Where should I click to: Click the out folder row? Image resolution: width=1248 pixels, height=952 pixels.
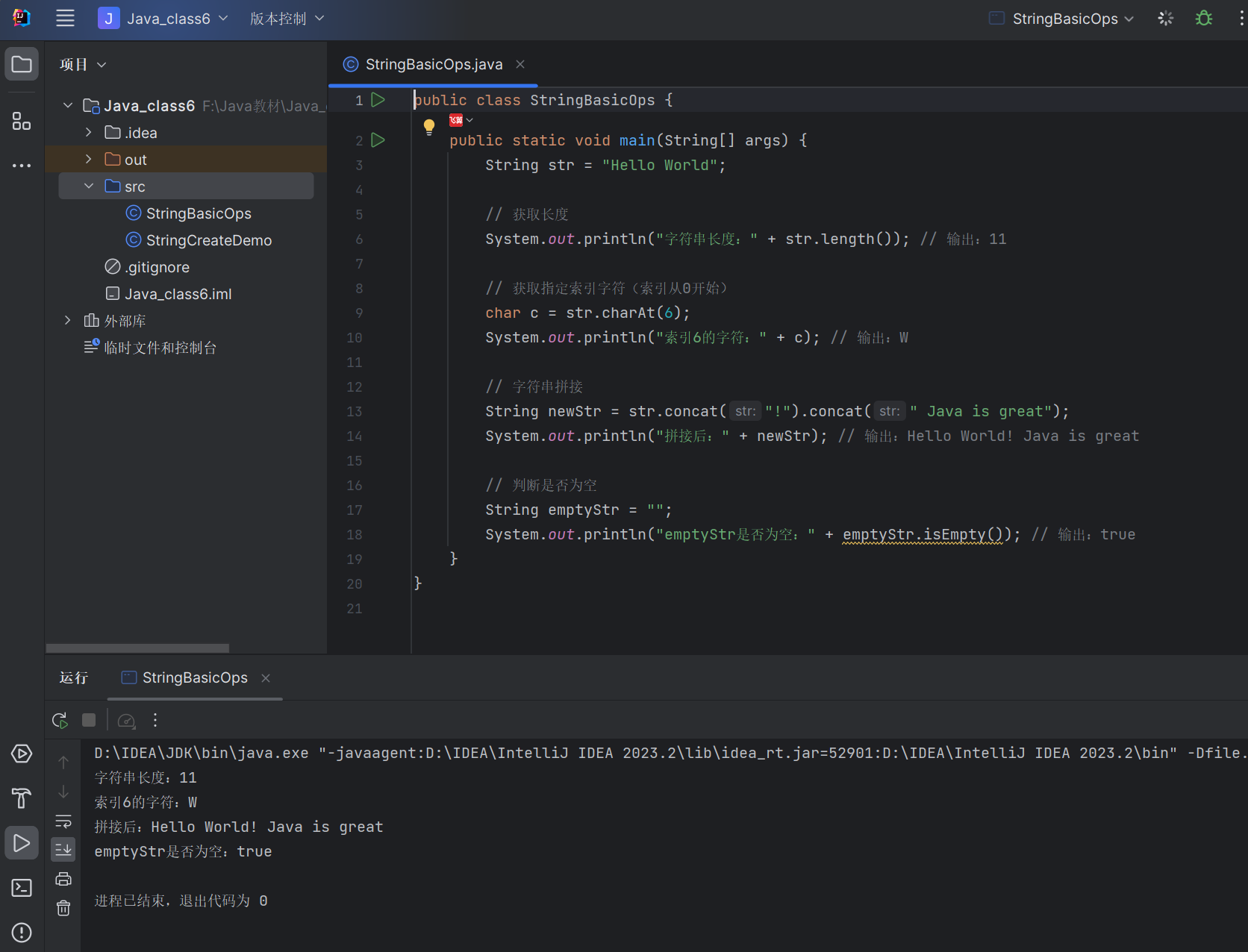pyautogui.click(x=186, y=160)
